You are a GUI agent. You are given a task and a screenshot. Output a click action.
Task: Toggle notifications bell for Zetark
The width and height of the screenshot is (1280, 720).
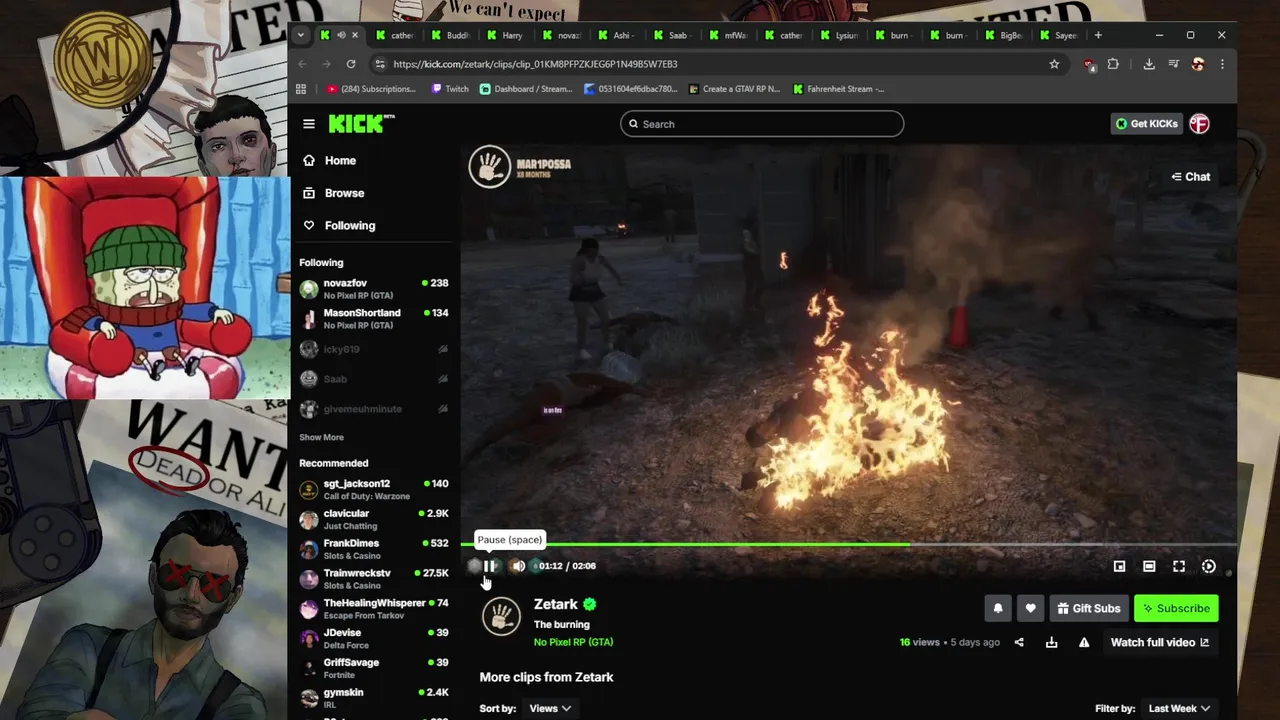click(x=997, y=608)
